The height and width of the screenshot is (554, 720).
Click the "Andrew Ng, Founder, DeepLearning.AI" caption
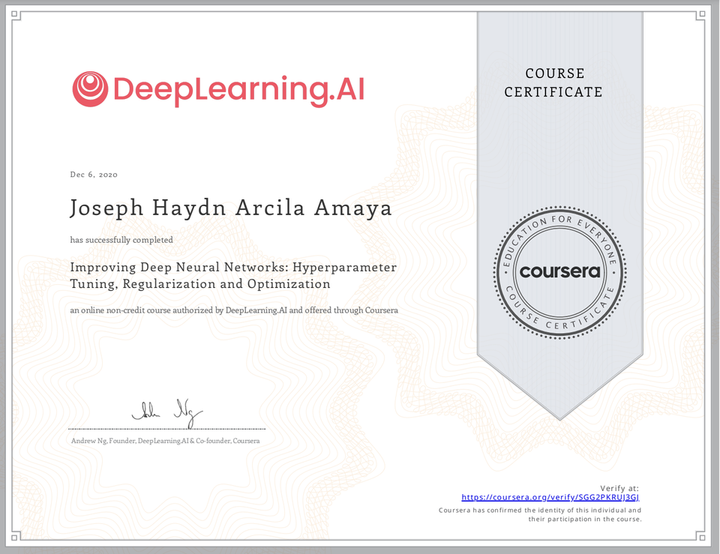(165, 441)
